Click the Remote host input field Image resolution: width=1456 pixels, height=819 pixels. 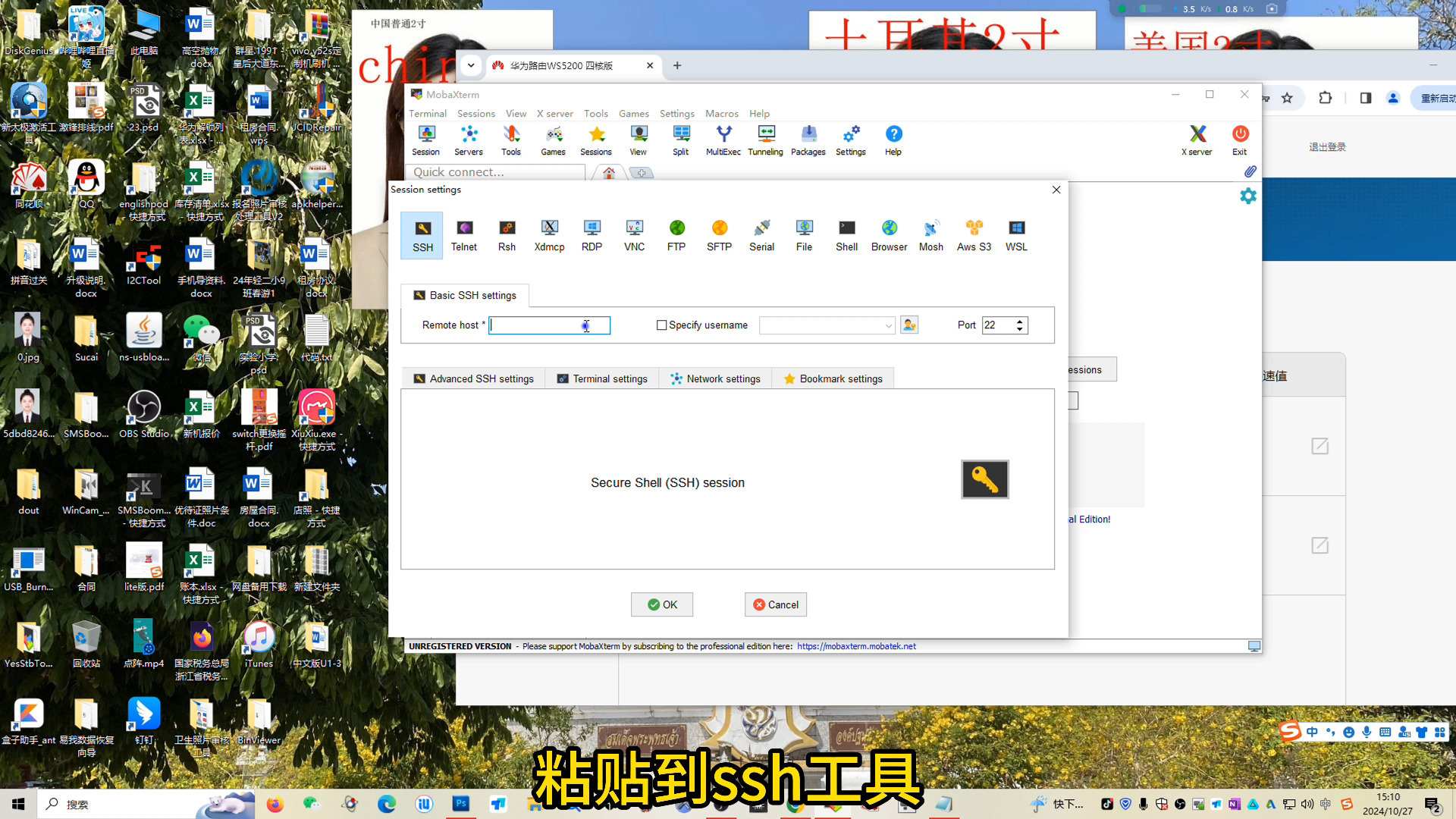(549, 325)
